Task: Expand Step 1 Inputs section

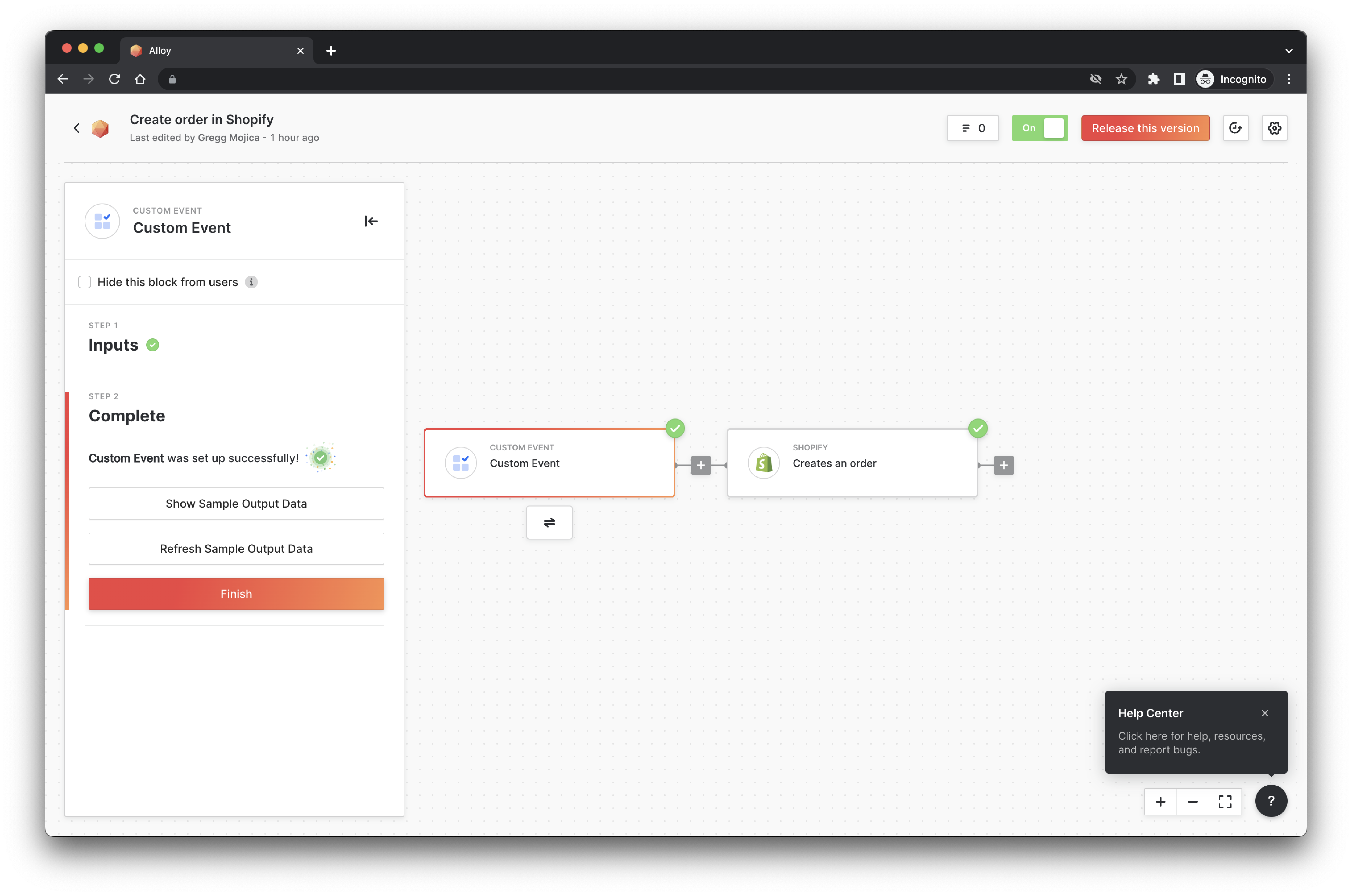Action: click(113, 345)
